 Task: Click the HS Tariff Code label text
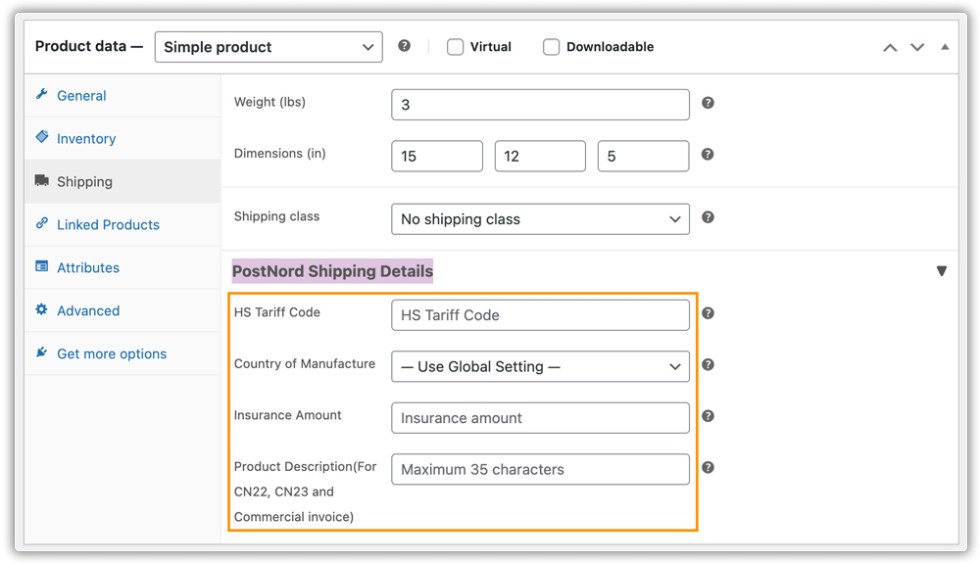(277, 312)
